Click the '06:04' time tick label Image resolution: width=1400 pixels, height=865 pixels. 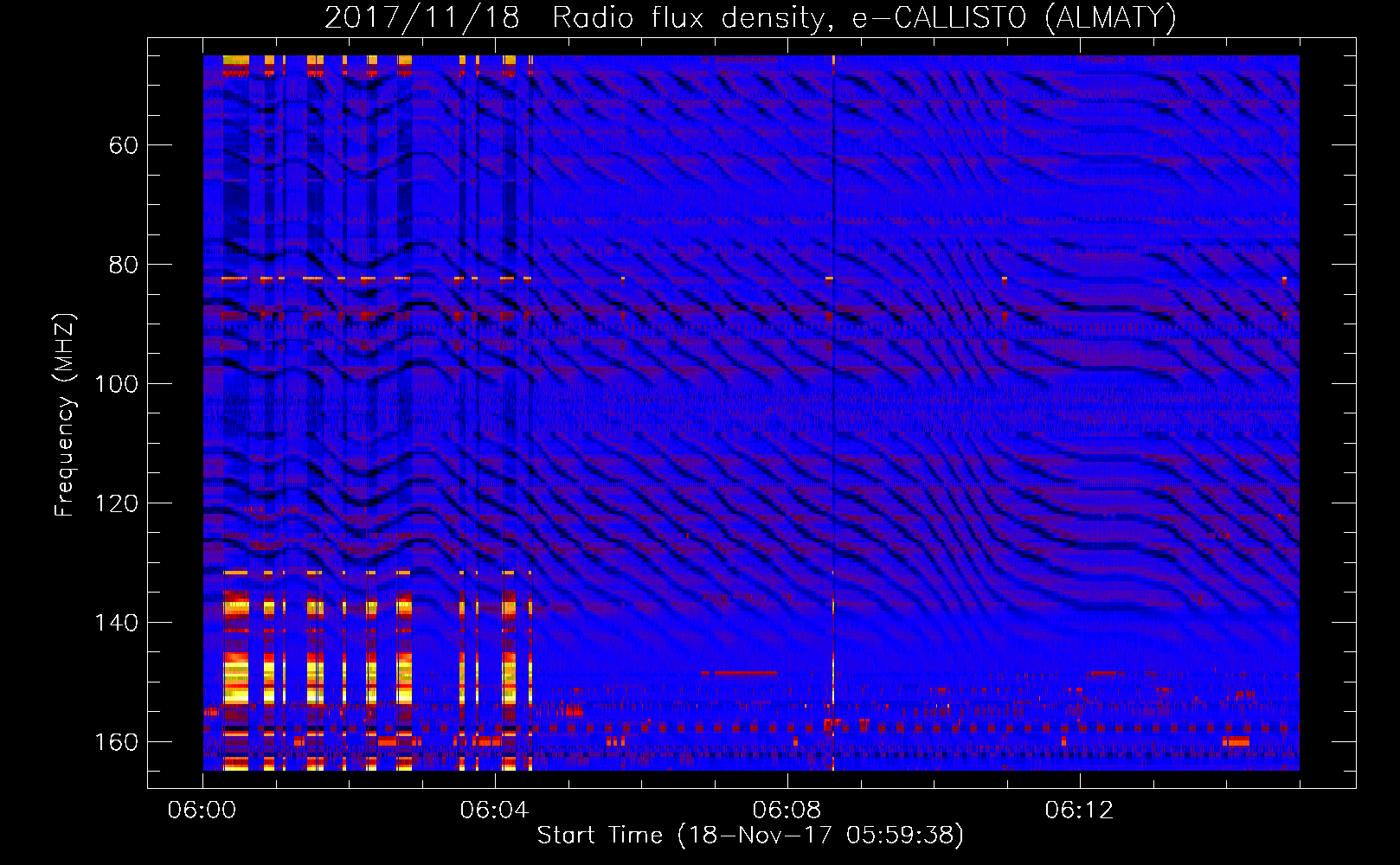tap(494, 811)
